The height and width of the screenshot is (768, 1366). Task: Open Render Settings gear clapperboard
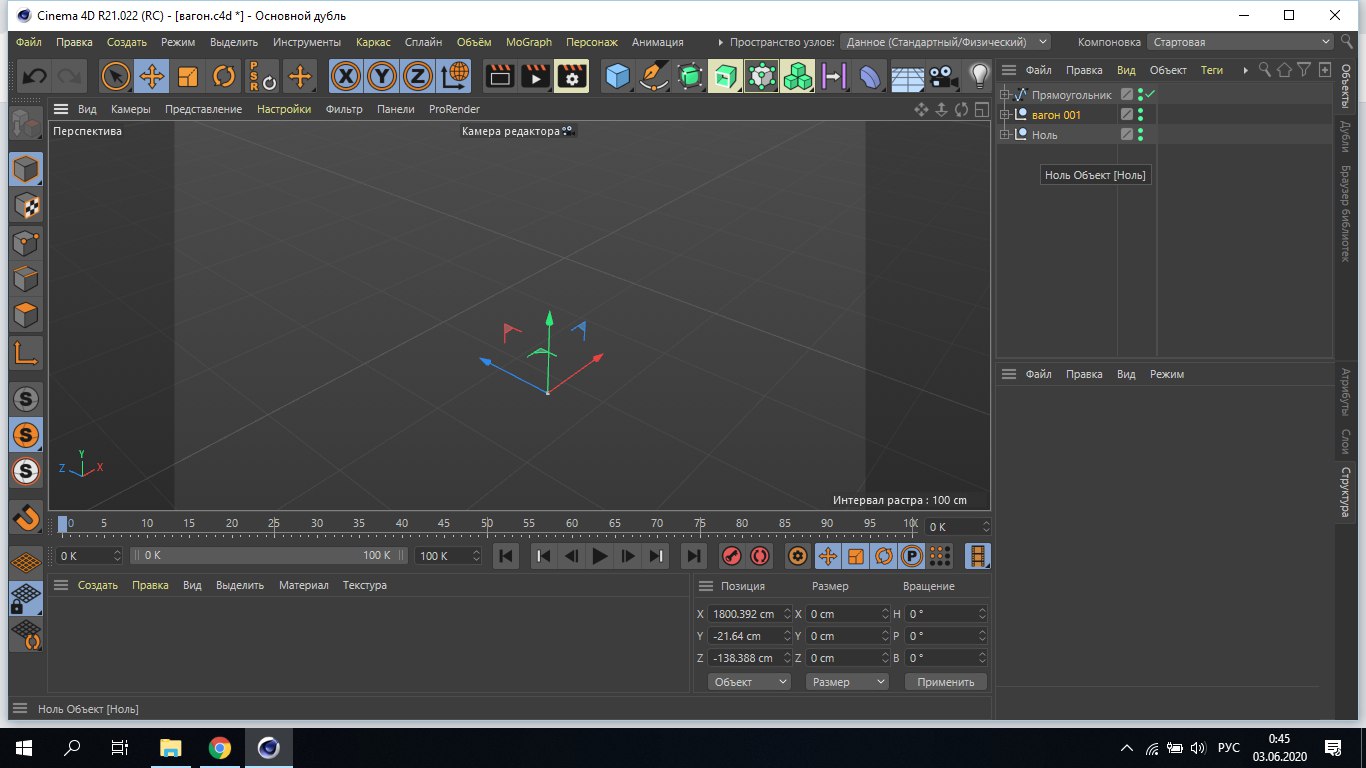(572, 76)
